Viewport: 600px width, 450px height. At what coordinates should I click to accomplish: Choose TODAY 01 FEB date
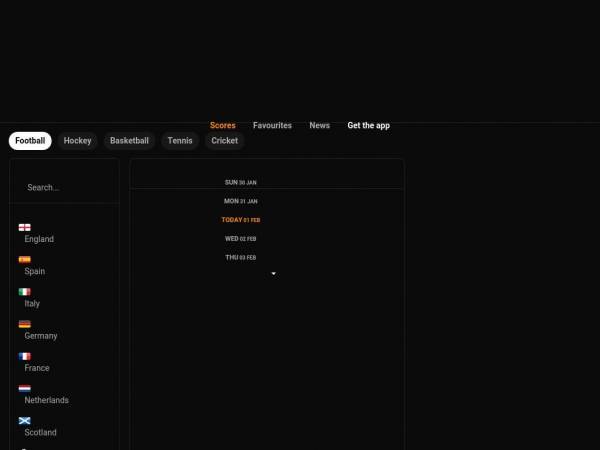(x=241, y=220)
